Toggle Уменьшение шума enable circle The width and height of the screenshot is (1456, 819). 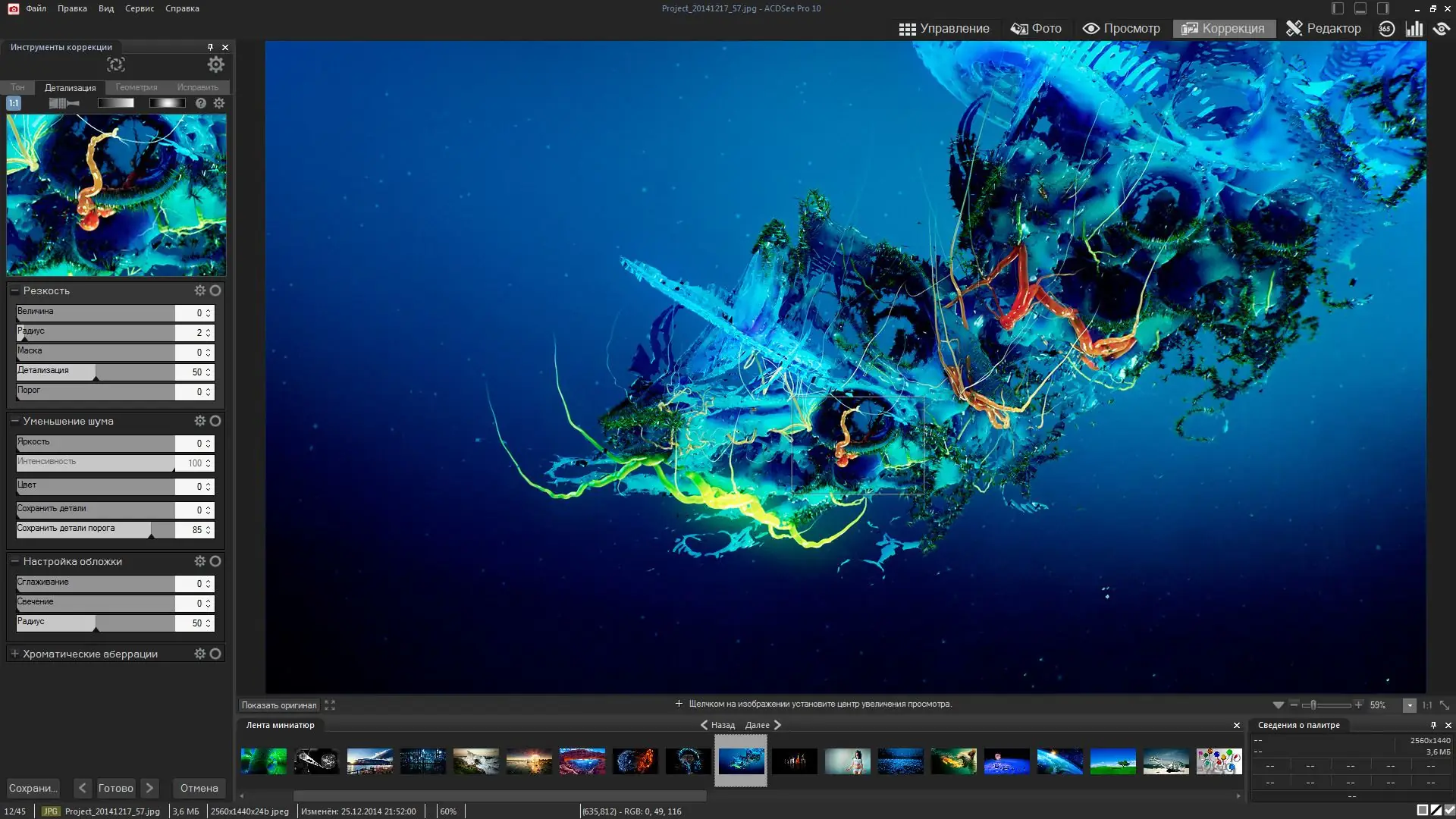215,421
